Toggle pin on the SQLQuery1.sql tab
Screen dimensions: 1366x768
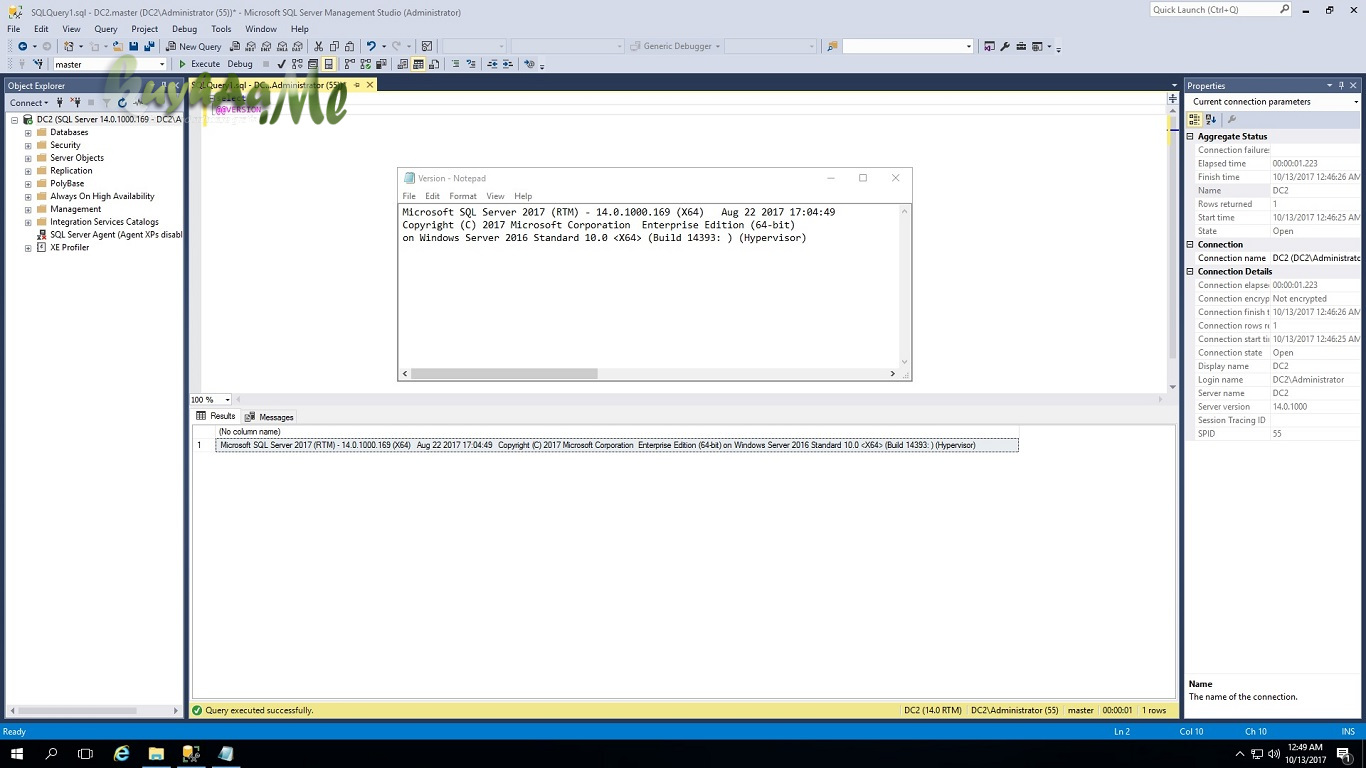tap(357, 85)
